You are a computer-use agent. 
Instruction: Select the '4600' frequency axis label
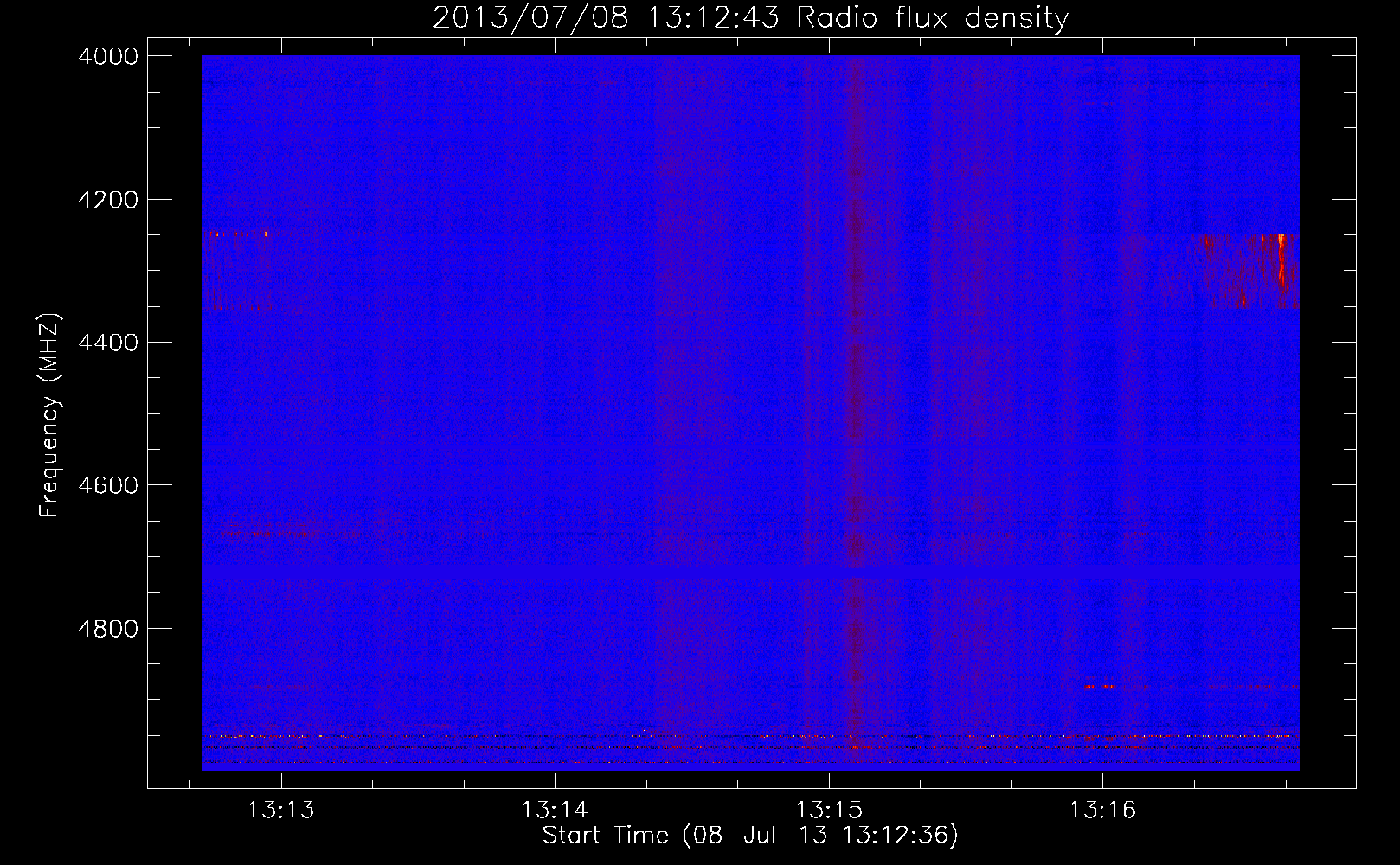click(x=108, y=485)
